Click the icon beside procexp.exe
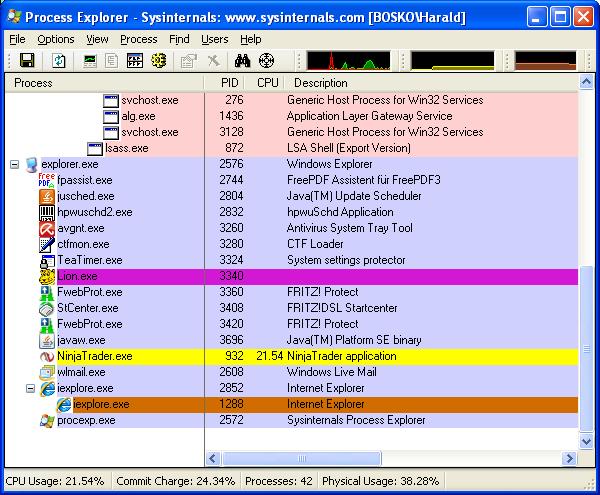Viewport: 600px width, 495px height. tap(47, 420)
